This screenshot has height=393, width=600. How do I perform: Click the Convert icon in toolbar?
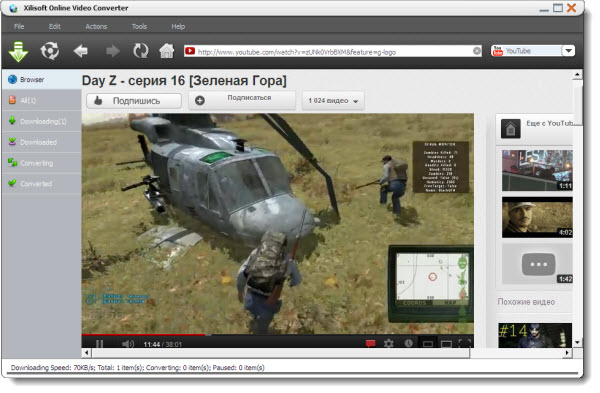pyautogui.click(x=50, y=51)
